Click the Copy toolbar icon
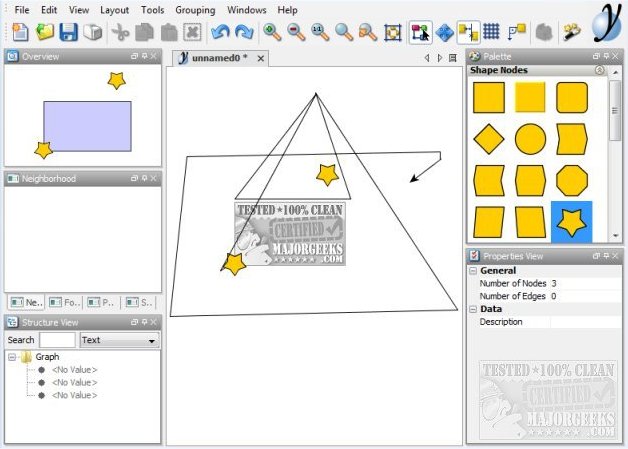This screenshot has height=449, width=628. pyautogui.click(x=144, y=32)
